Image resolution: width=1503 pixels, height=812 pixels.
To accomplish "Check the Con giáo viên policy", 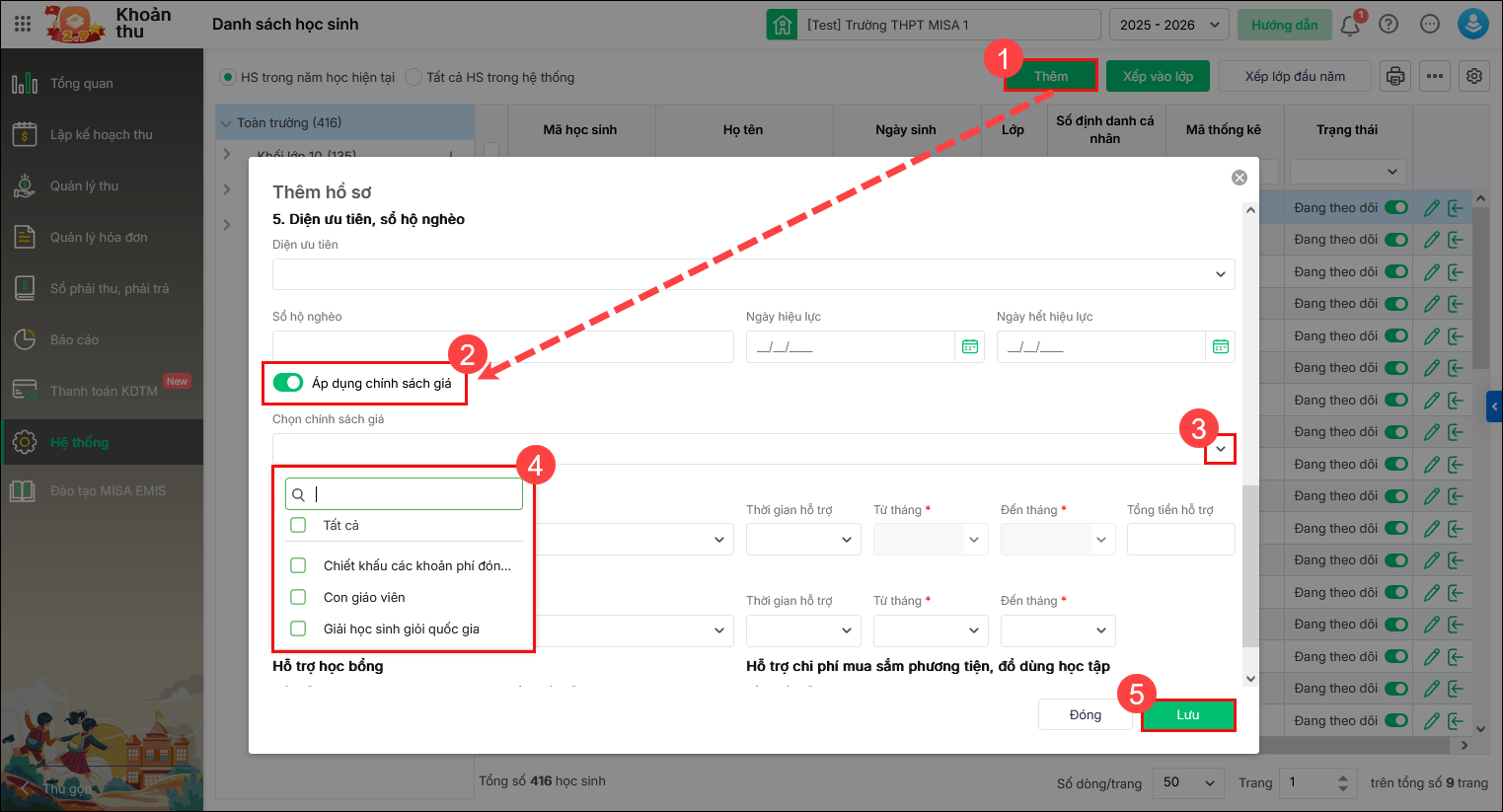I will point(298,597).
